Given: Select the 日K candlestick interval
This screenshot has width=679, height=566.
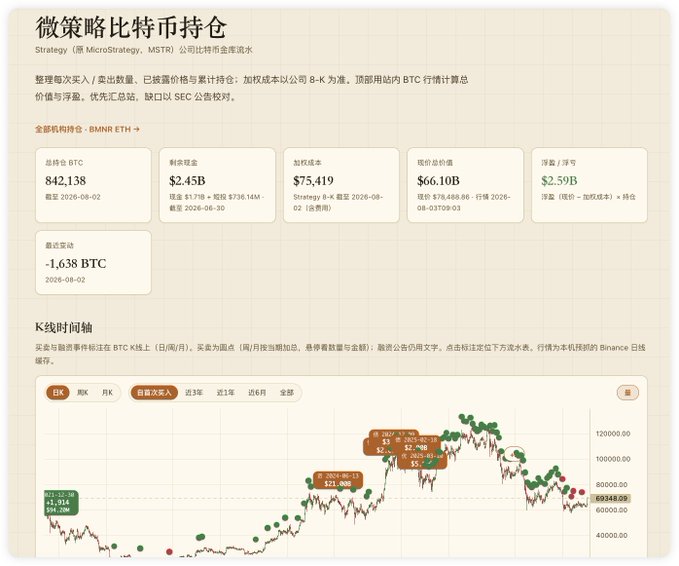Looking at the screenshot, I should click(58, 393).
